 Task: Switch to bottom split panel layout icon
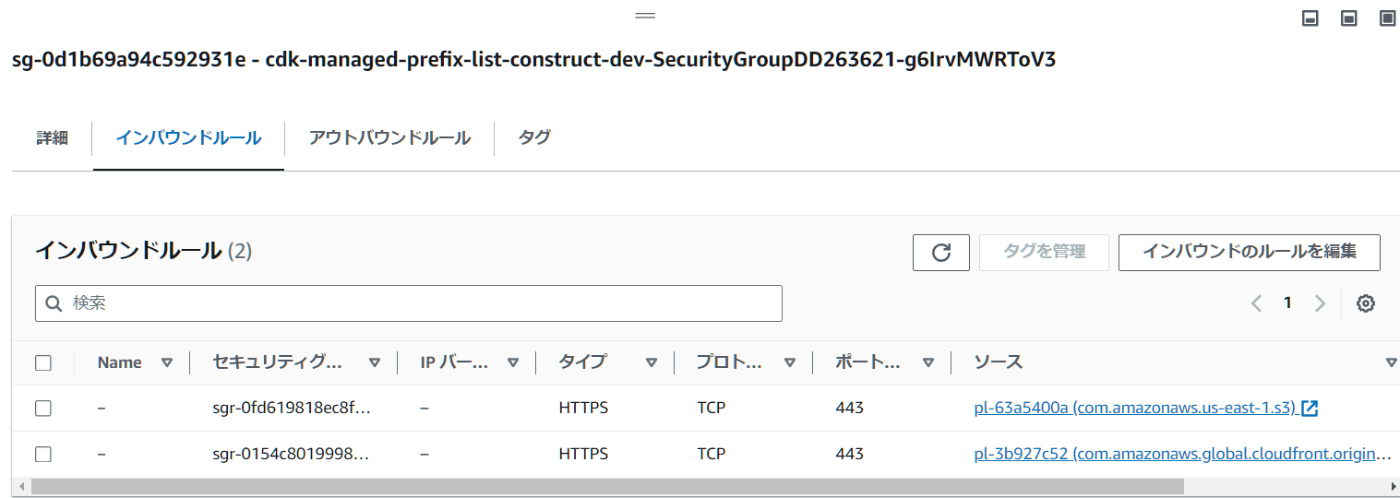pyautogui.click(x=1310, y=18)
